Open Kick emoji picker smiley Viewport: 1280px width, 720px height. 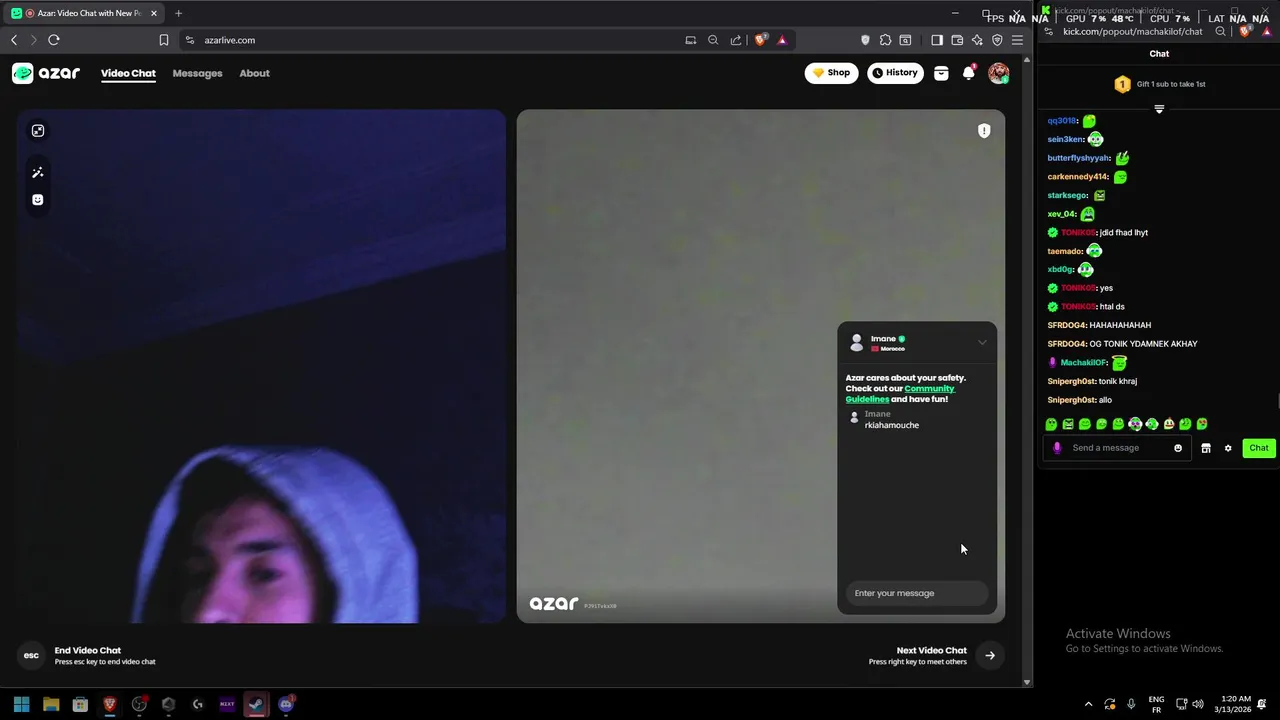[x=1178, y=448]
